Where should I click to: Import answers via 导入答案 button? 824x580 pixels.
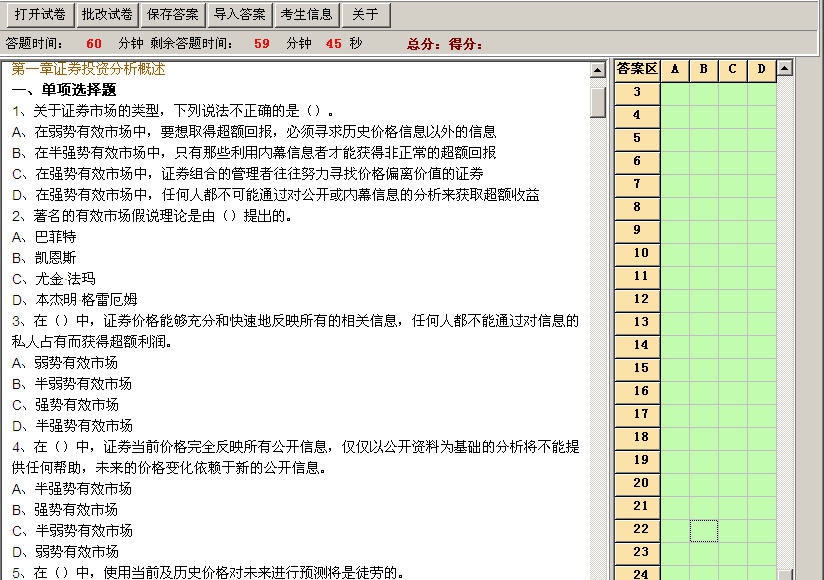(240, 14)
